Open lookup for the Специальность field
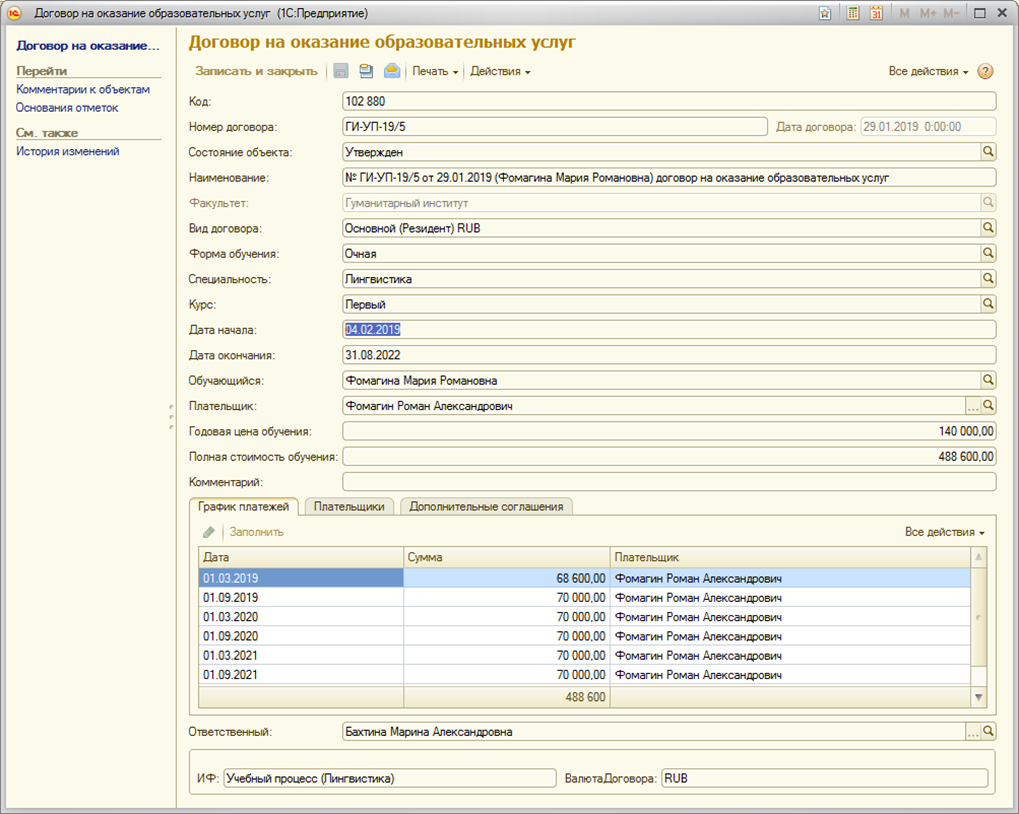1019x814 pixels. [988, 279]
